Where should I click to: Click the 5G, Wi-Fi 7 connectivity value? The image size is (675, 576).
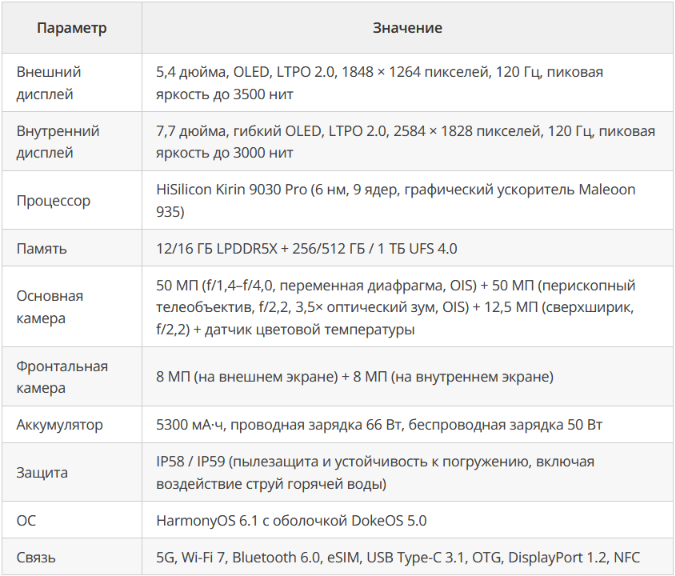pos(398,557)
